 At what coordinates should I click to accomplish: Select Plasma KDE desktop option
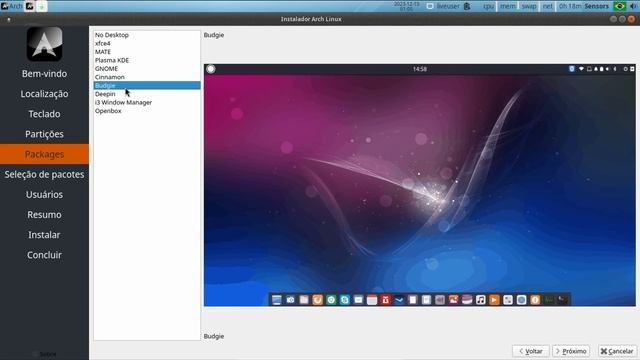(x=147, y=60)
